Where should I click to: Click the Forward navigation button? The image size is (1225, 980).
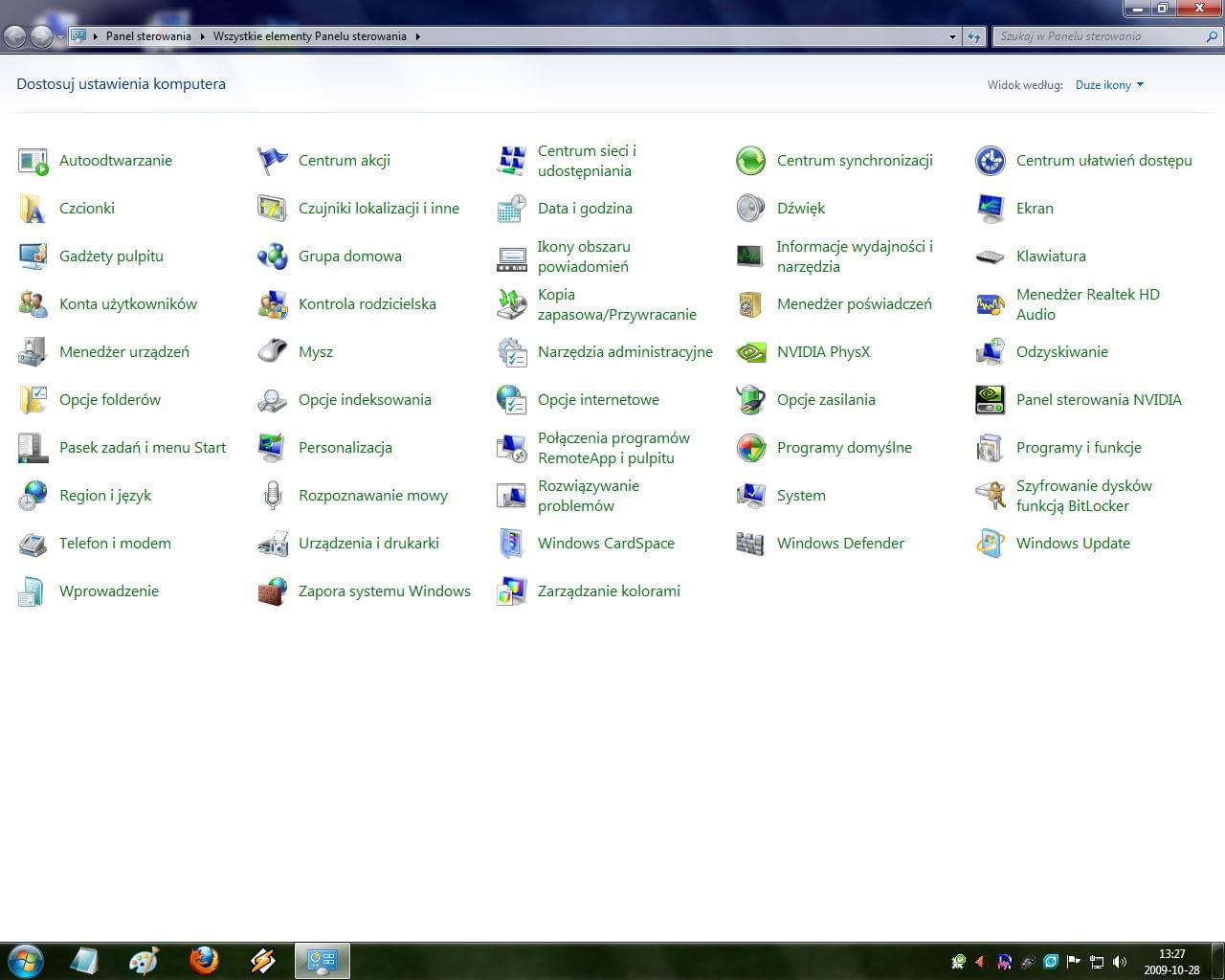(x=41, y=36)
